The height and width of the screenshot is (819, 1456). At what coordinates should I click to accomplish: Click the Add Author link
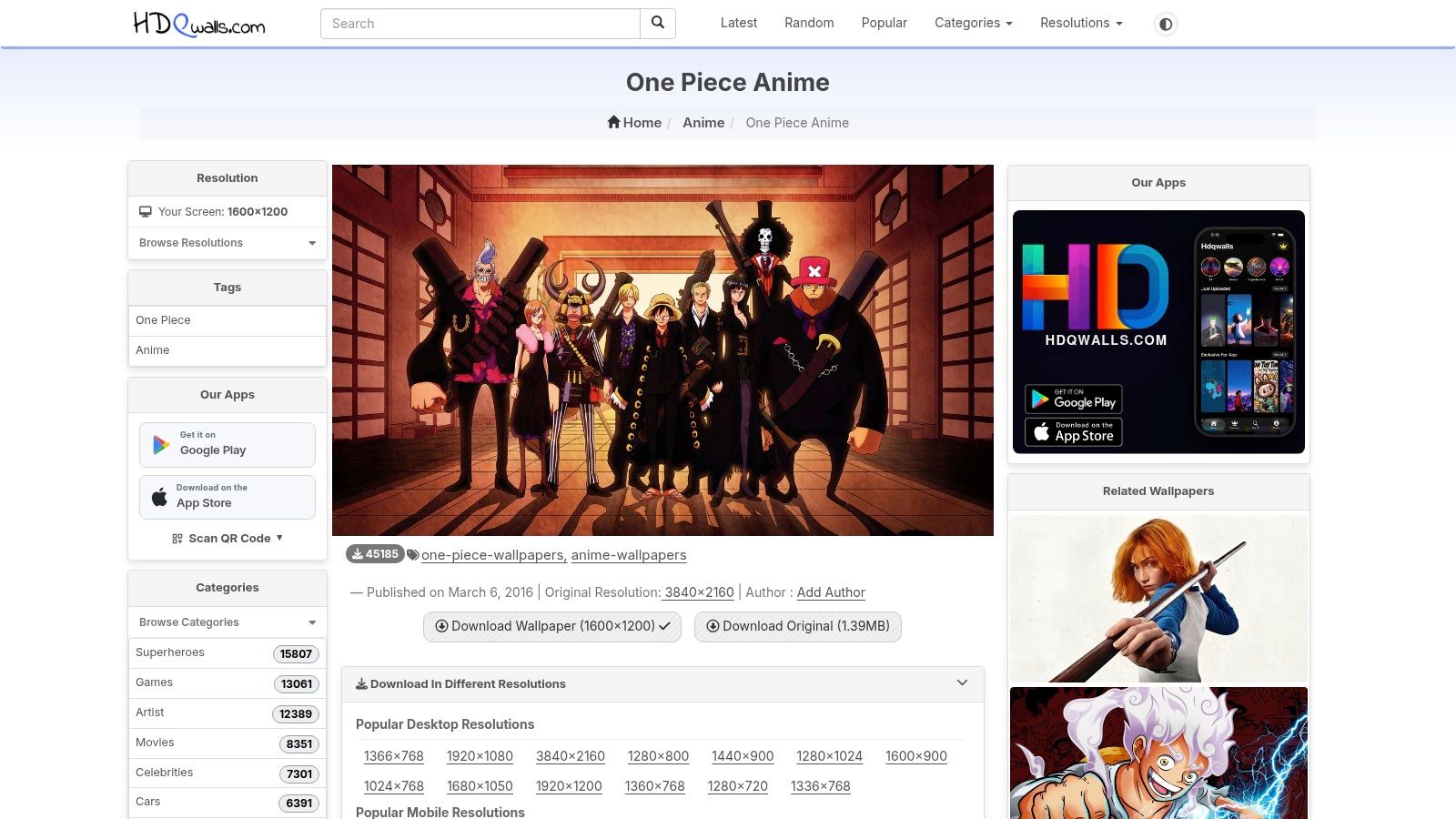[831, 592]
